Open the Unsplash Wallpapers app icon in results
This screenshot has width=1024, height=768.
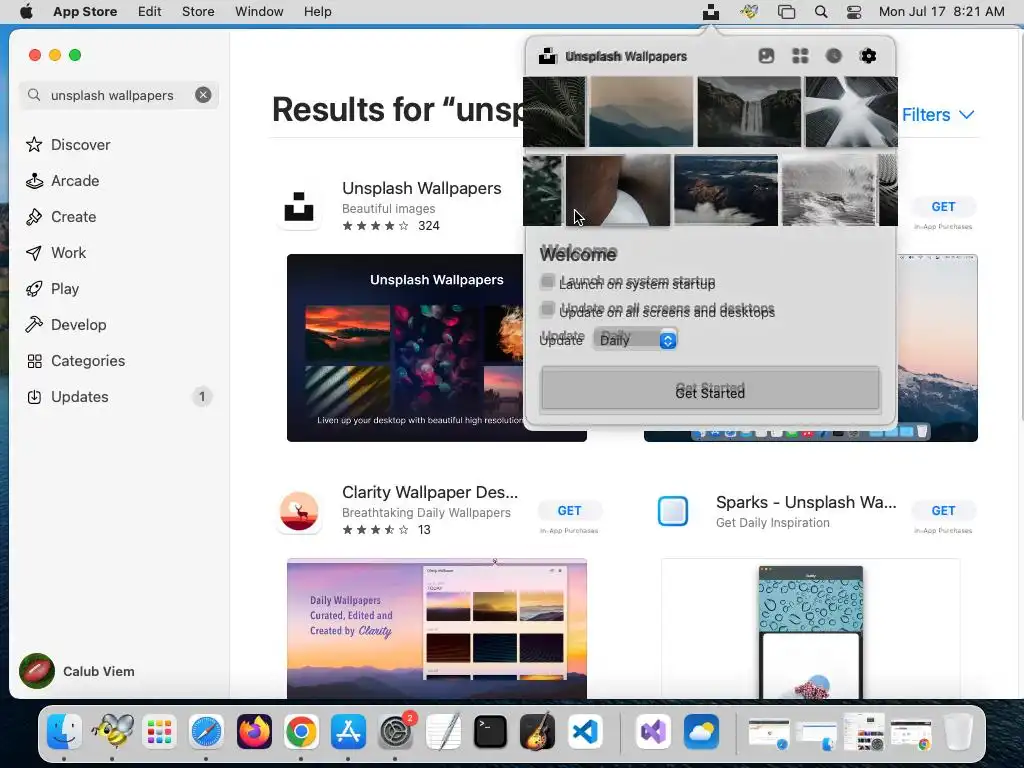(299, 206)
